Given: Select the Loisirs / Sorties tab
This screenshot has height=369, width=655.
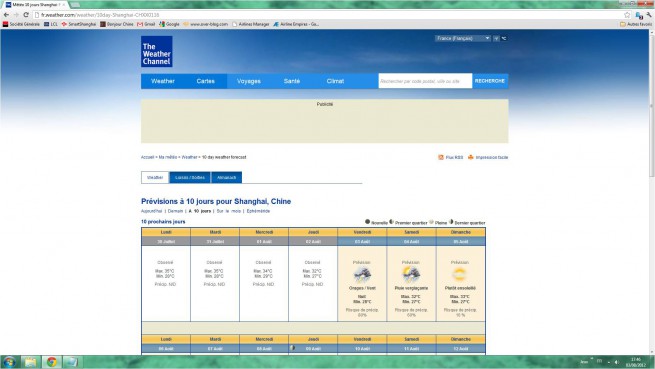Looking at the screenshot, I should 190,178.
